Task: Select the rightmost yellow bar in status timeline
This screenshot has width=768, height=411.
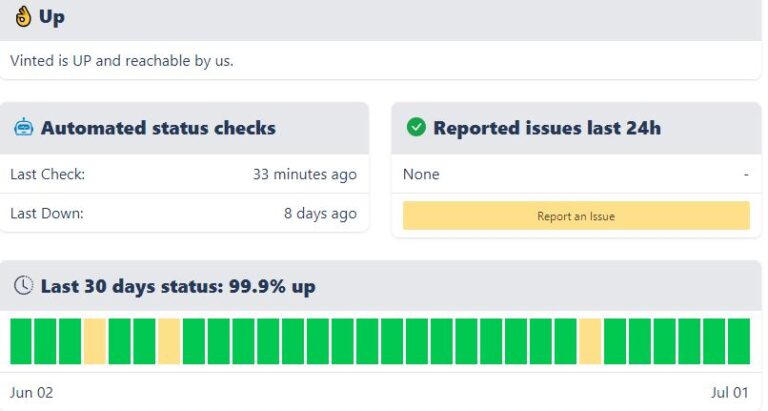Action: coord(590,341)
